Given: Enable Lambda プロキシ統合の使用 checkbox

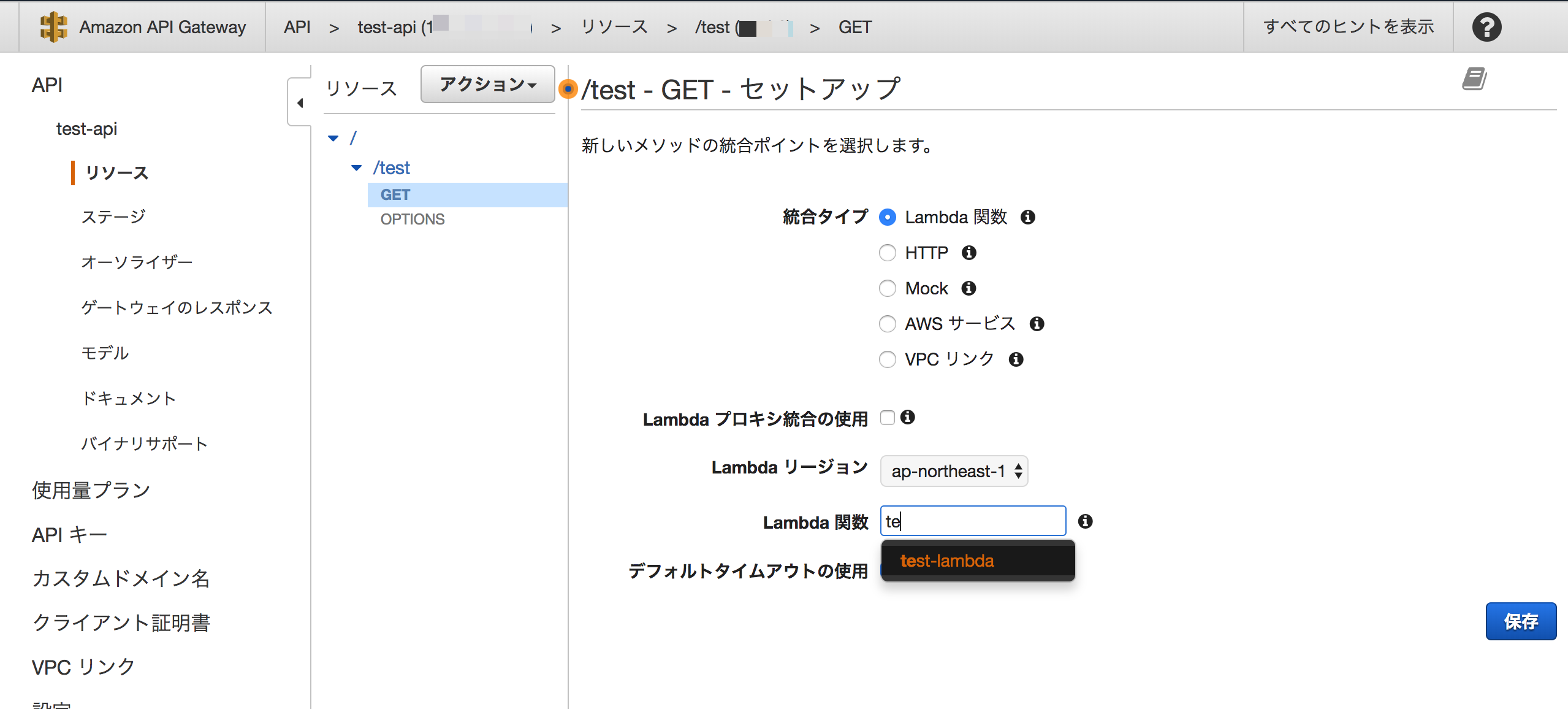Looking at the screenshot, I should 888,418.
